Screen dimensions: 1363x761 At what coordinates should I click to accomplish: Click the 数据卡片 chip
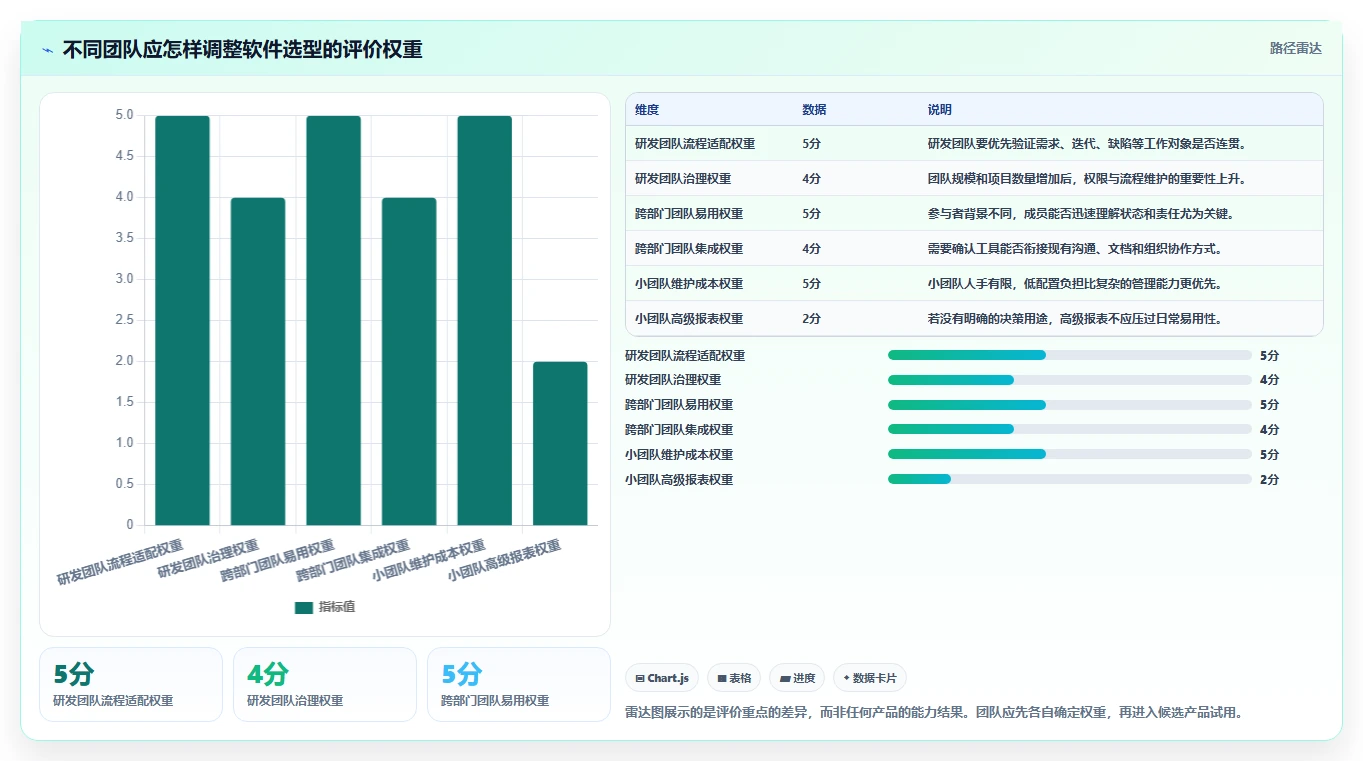pyautogui.click(x=870, y=678)
